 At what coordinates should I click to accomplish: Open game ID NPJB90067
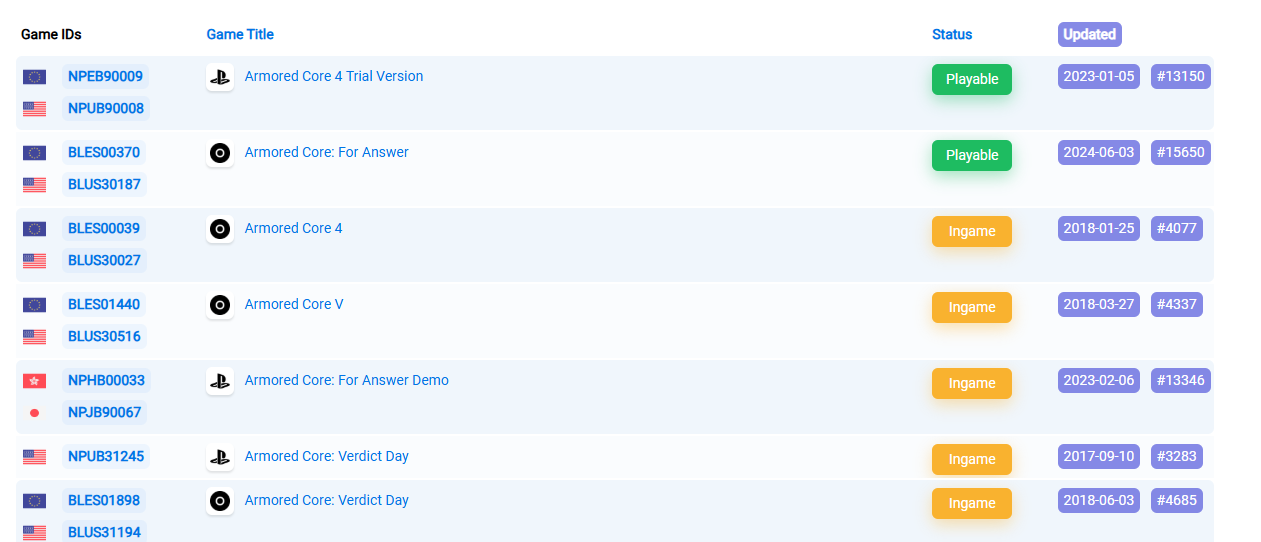tap(105, 412)
